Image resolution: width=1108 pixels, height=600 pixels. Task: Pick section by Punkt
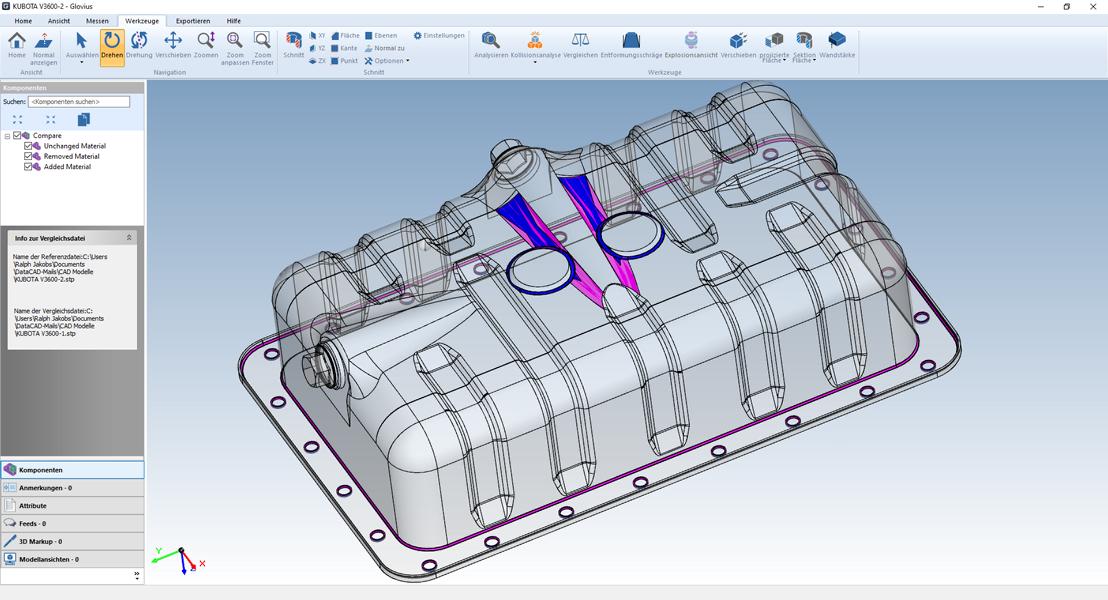[344, 61]
